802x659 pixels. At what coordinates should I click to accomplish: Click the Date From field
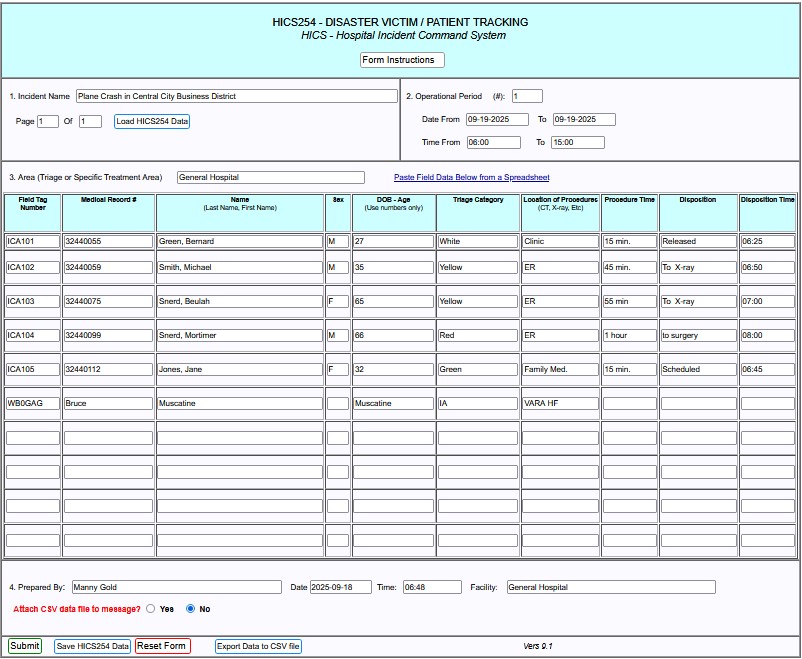[x=497, y=120]
